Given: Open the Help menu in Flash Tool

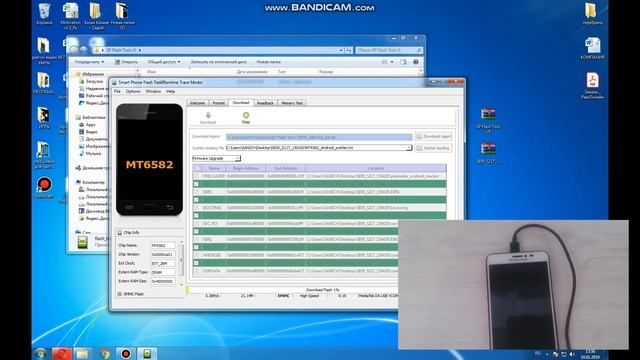Looking at the screenshot, I should pyautogui.click(x=171, y=91).
